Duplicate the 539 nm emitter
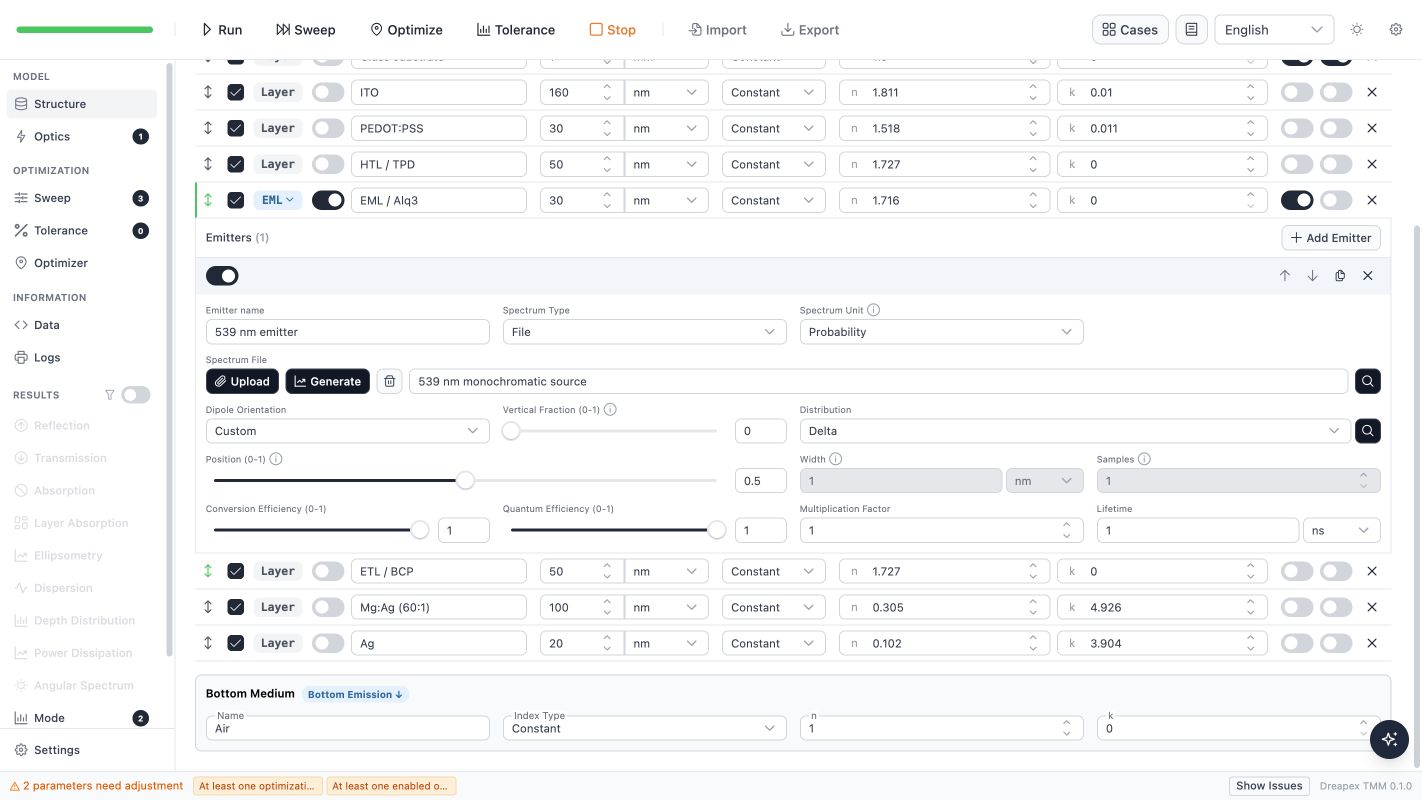The image size is (1422, 800). pyautogui.click(x=1340, y=276)
